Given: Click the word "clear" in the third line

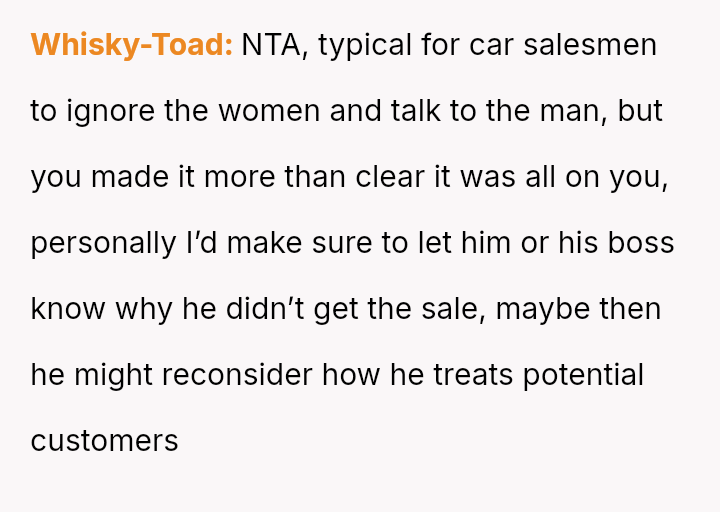Looking at the screenshot, I should pyautogui.click(x=403, y=177).
